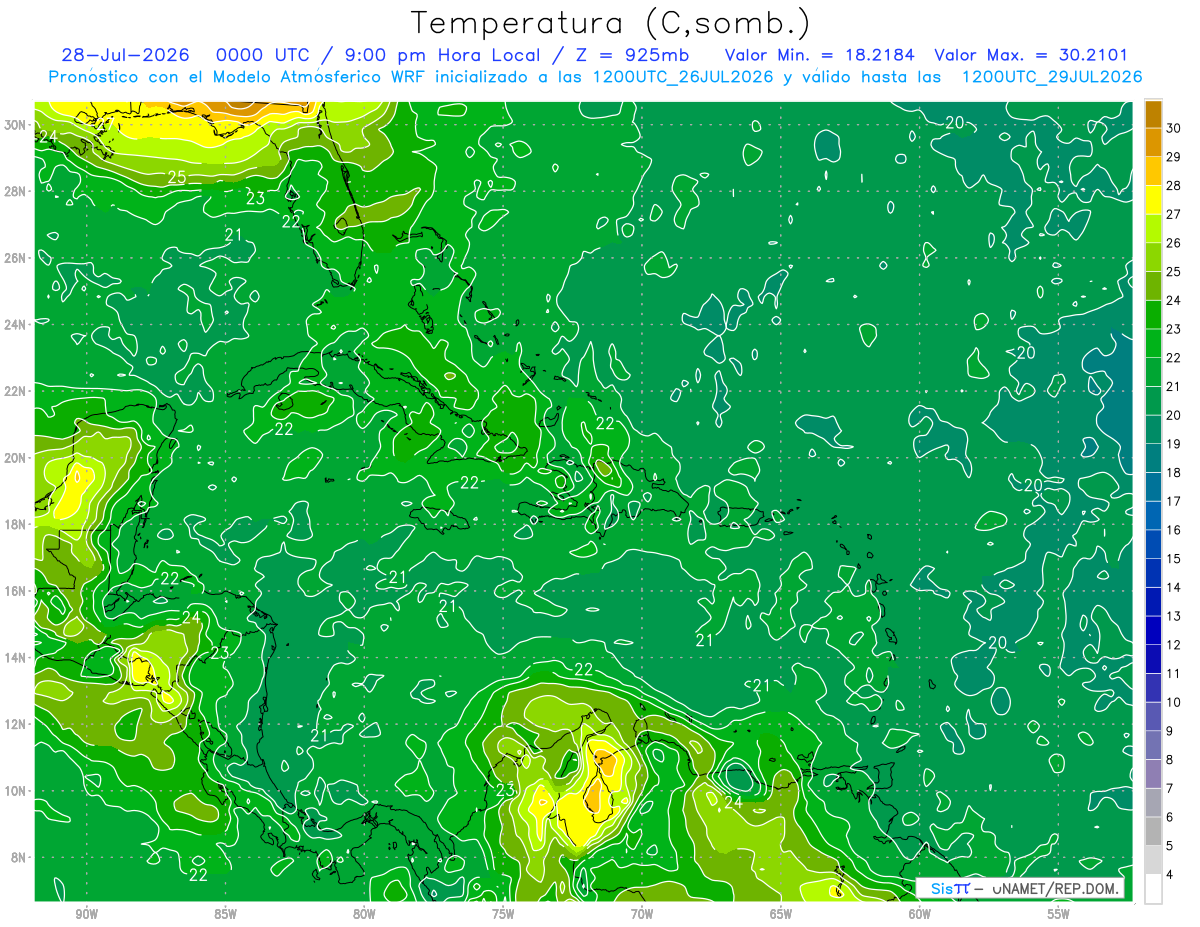Click the '60W' longitude axis label
Screen dimensions: 1200x927
(x=920, y=914)
